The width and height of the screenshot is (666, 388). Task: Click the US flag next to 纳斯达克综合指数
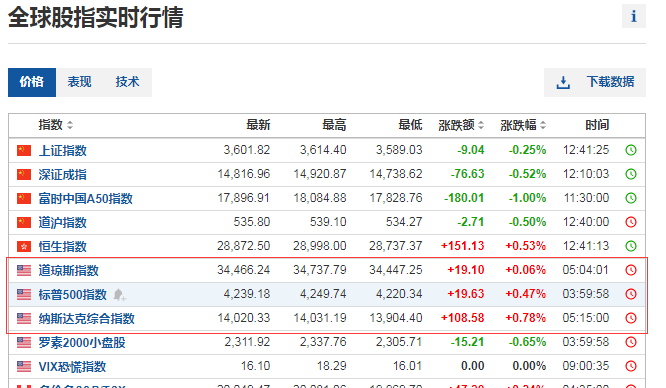[x=24, y=318]
